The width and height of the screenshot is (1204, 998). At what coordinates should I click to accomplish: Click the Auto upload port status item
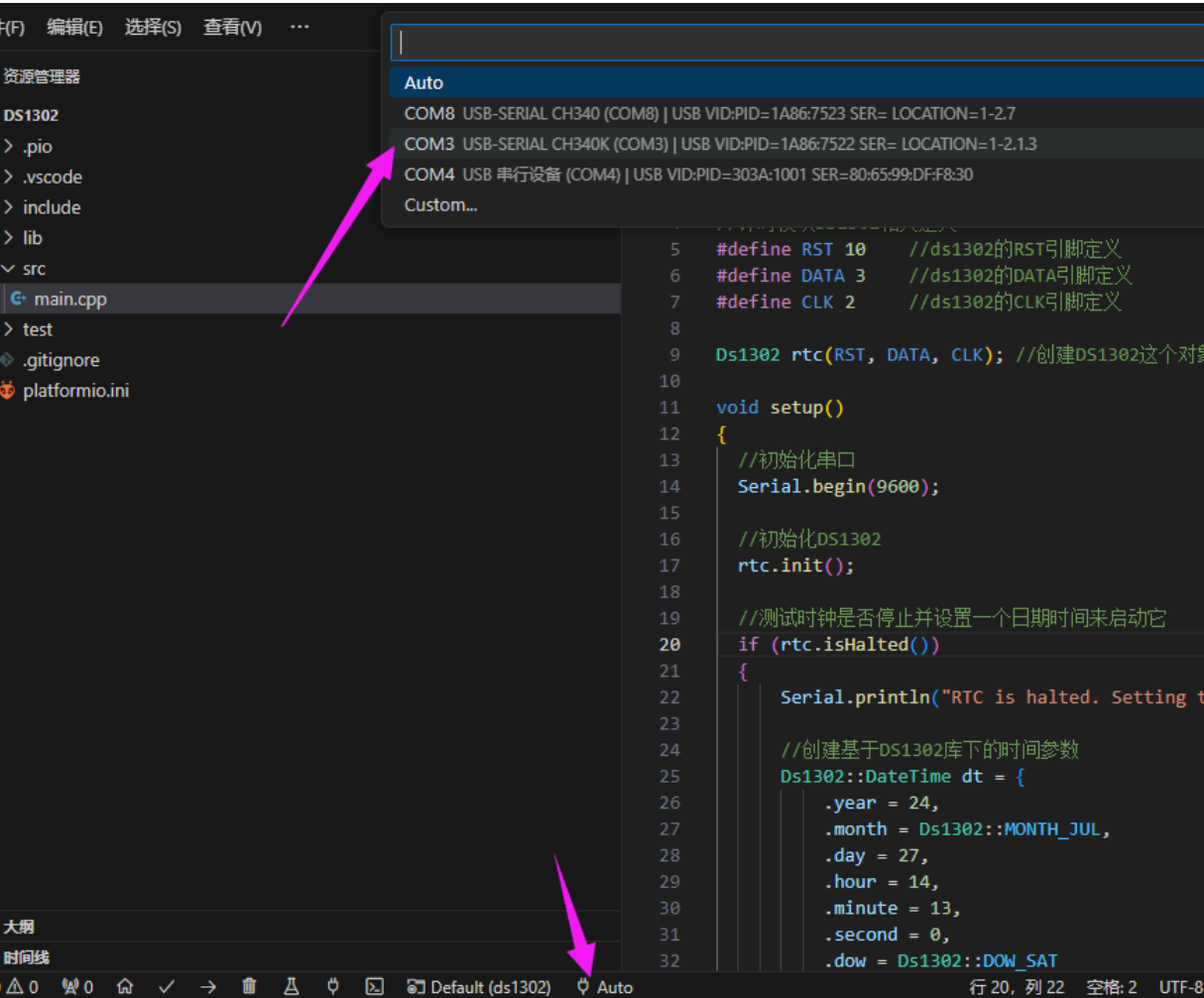[x=605, y=986]
